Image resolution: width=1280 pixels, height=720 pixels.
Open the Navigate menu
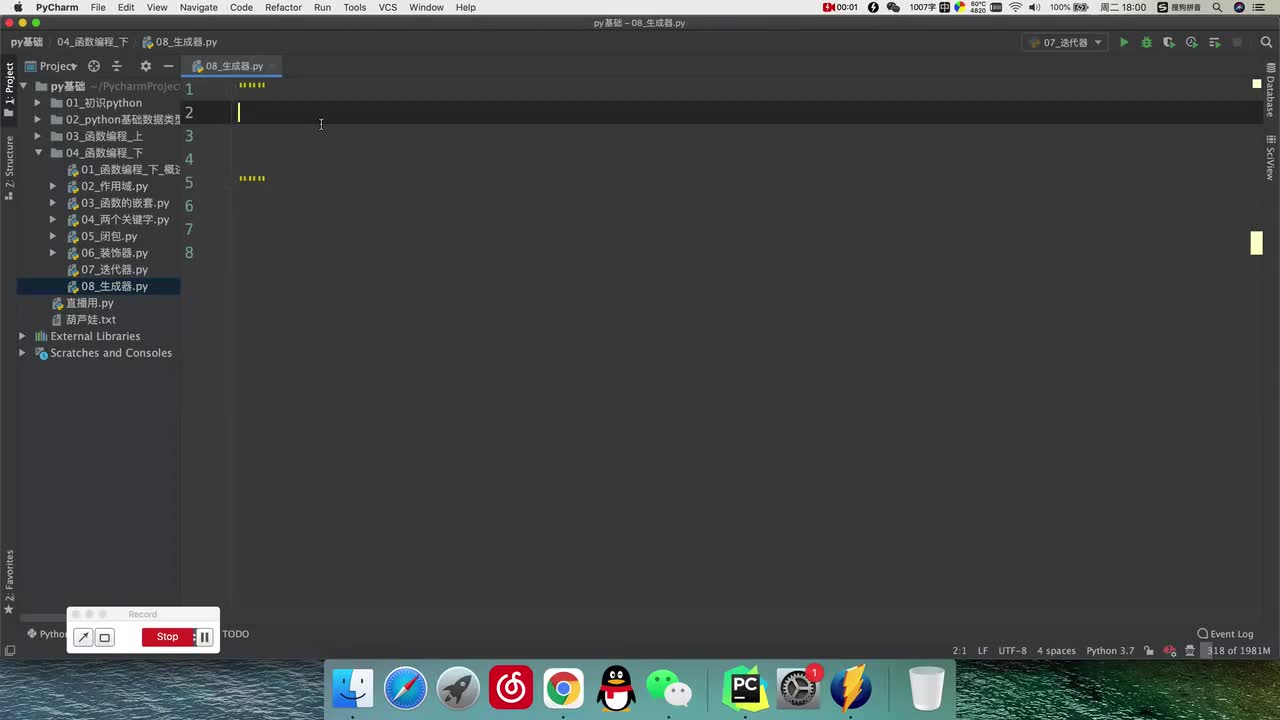click(x=199, y=7)
